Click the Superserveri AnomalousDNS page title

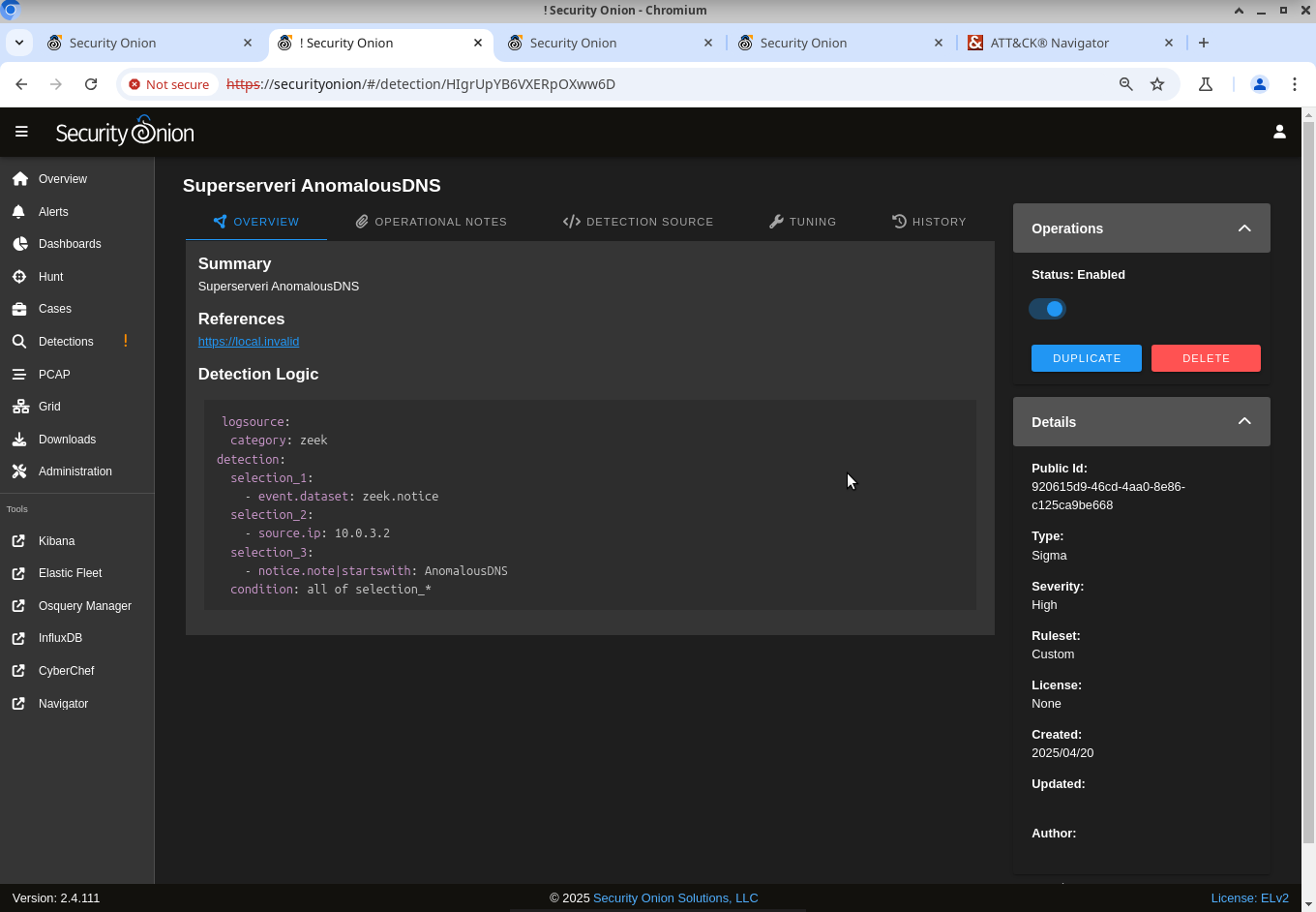tap(312, 186)
